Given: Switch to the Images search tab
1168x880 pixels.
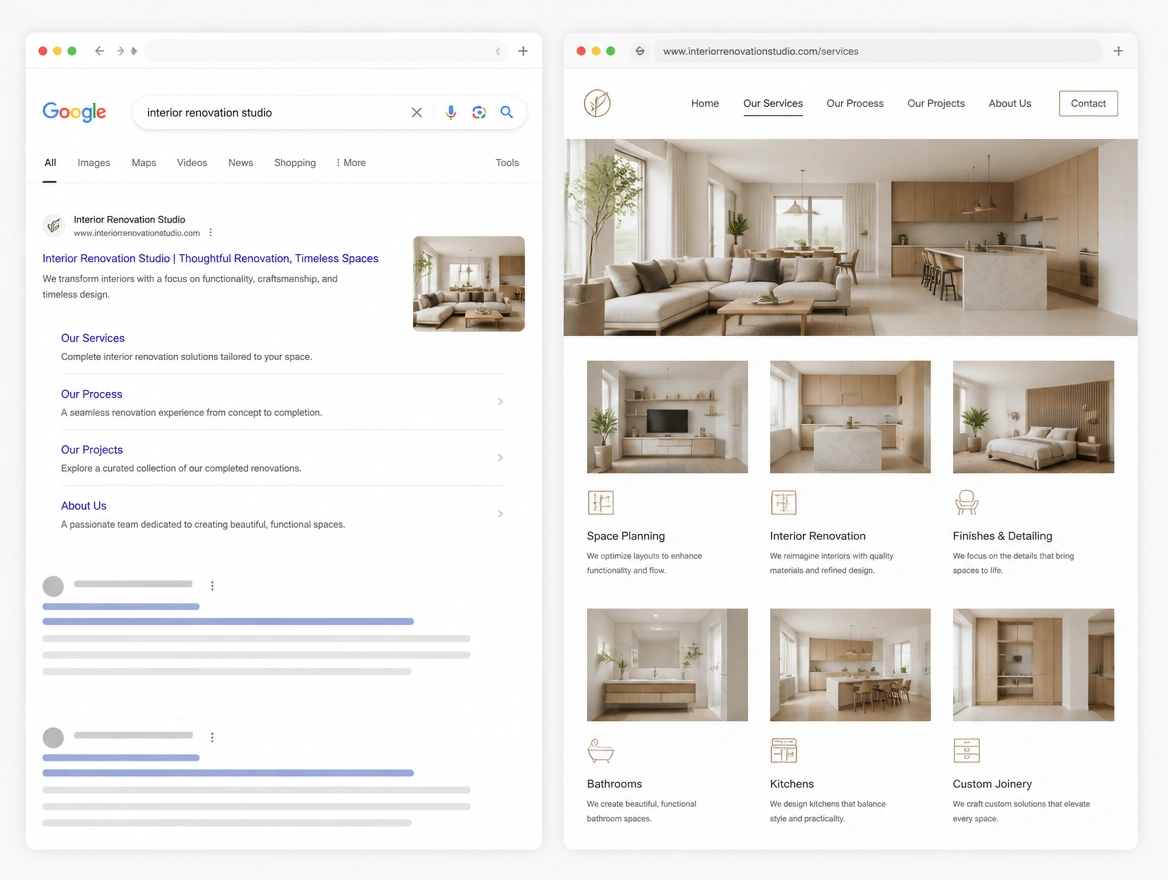Looking at the screenshot, I should 94,162.
